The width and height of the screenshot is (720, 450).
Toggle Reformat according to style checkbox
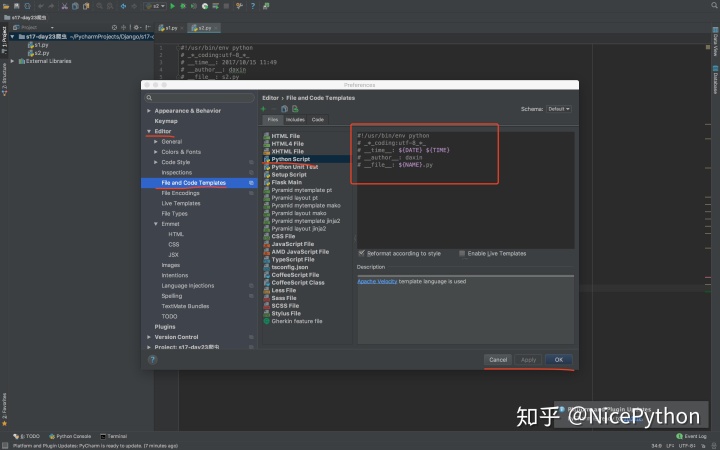[x=361, y=253]
